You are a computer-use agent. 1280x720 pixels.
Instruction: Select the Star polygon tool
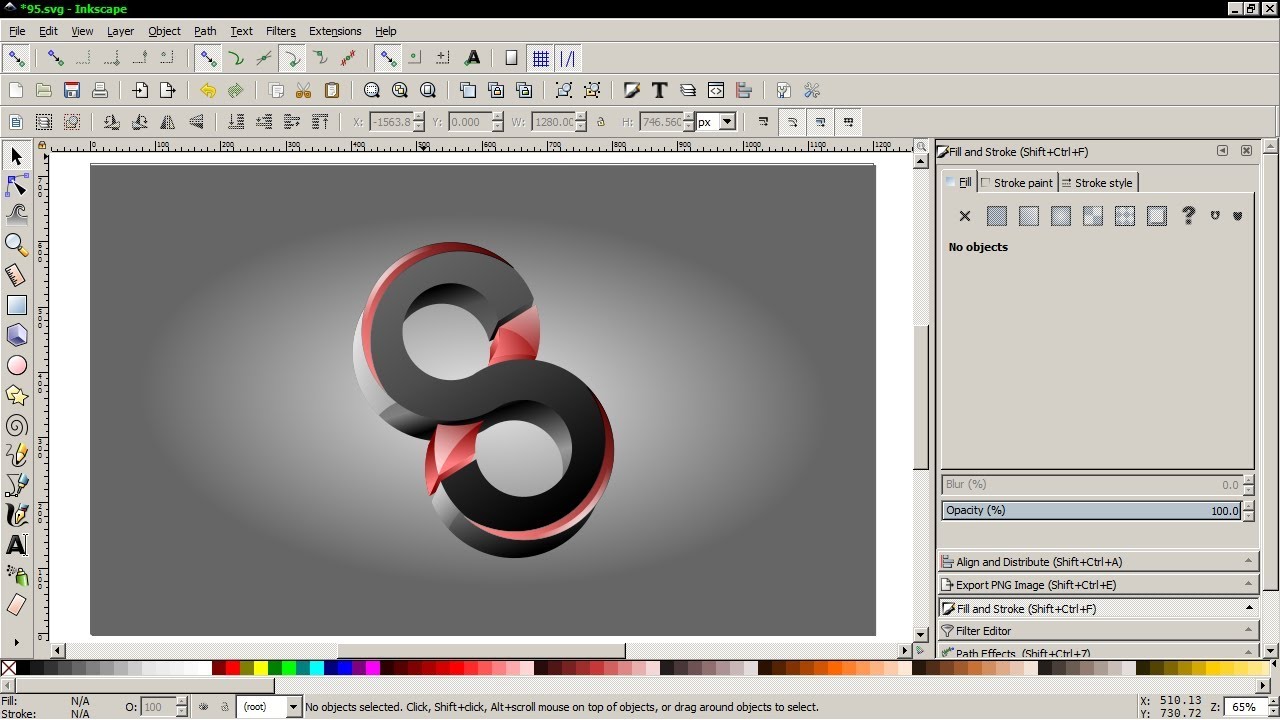[16, 395]
